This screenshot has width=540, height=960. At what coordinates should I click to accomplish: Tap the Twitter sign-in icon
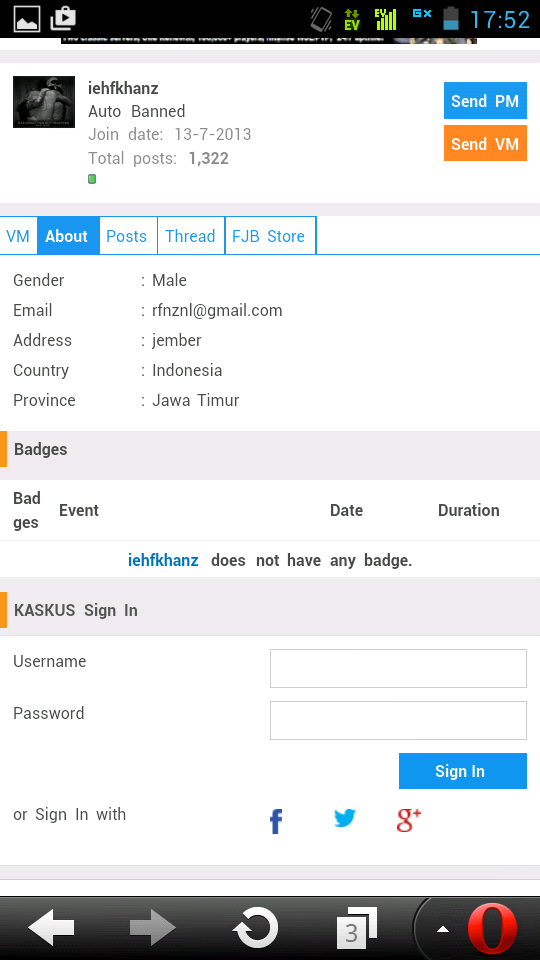coord(345,819)
